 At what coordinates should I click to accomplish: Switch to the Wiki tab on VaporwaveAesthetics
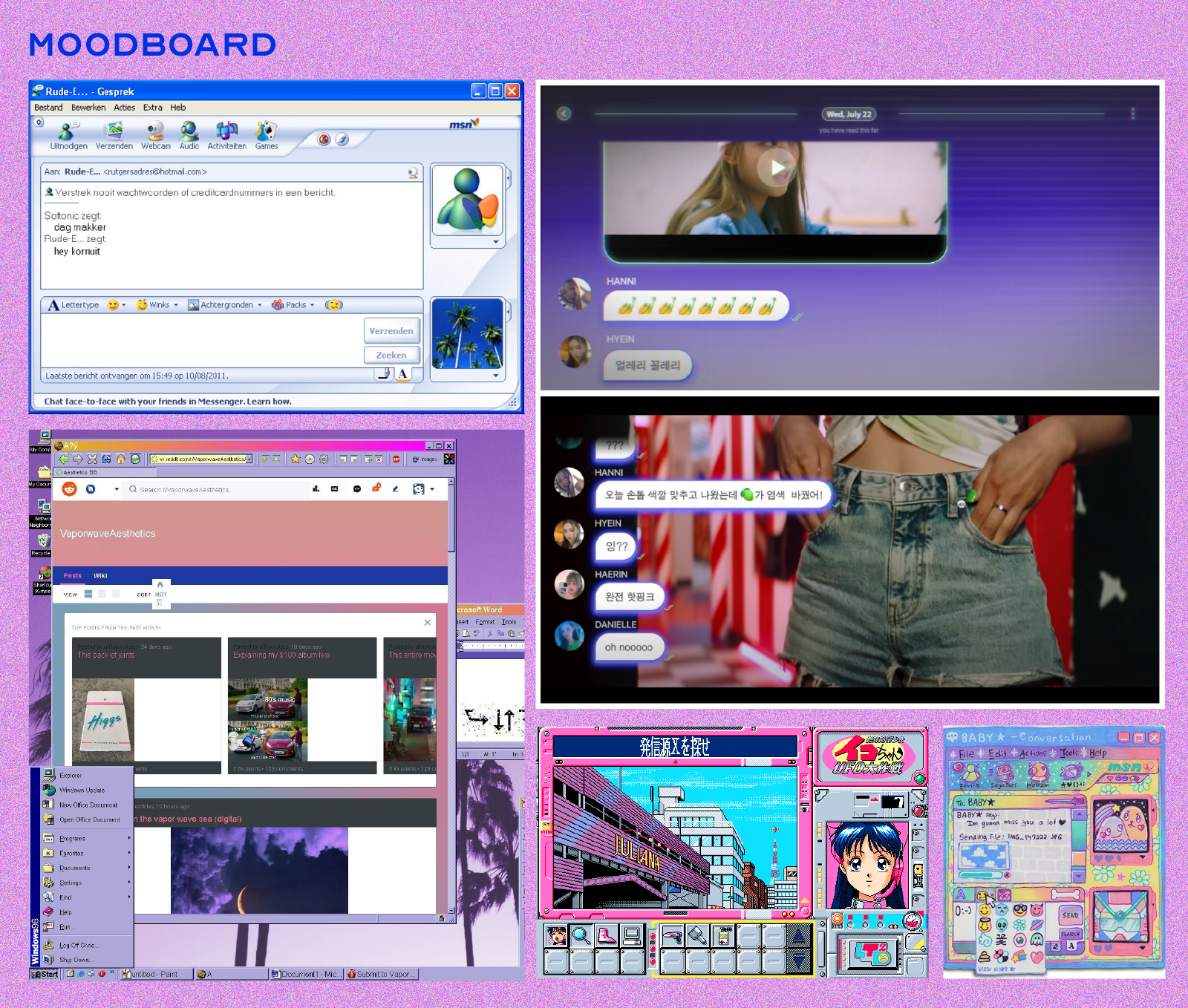(100, 575)
